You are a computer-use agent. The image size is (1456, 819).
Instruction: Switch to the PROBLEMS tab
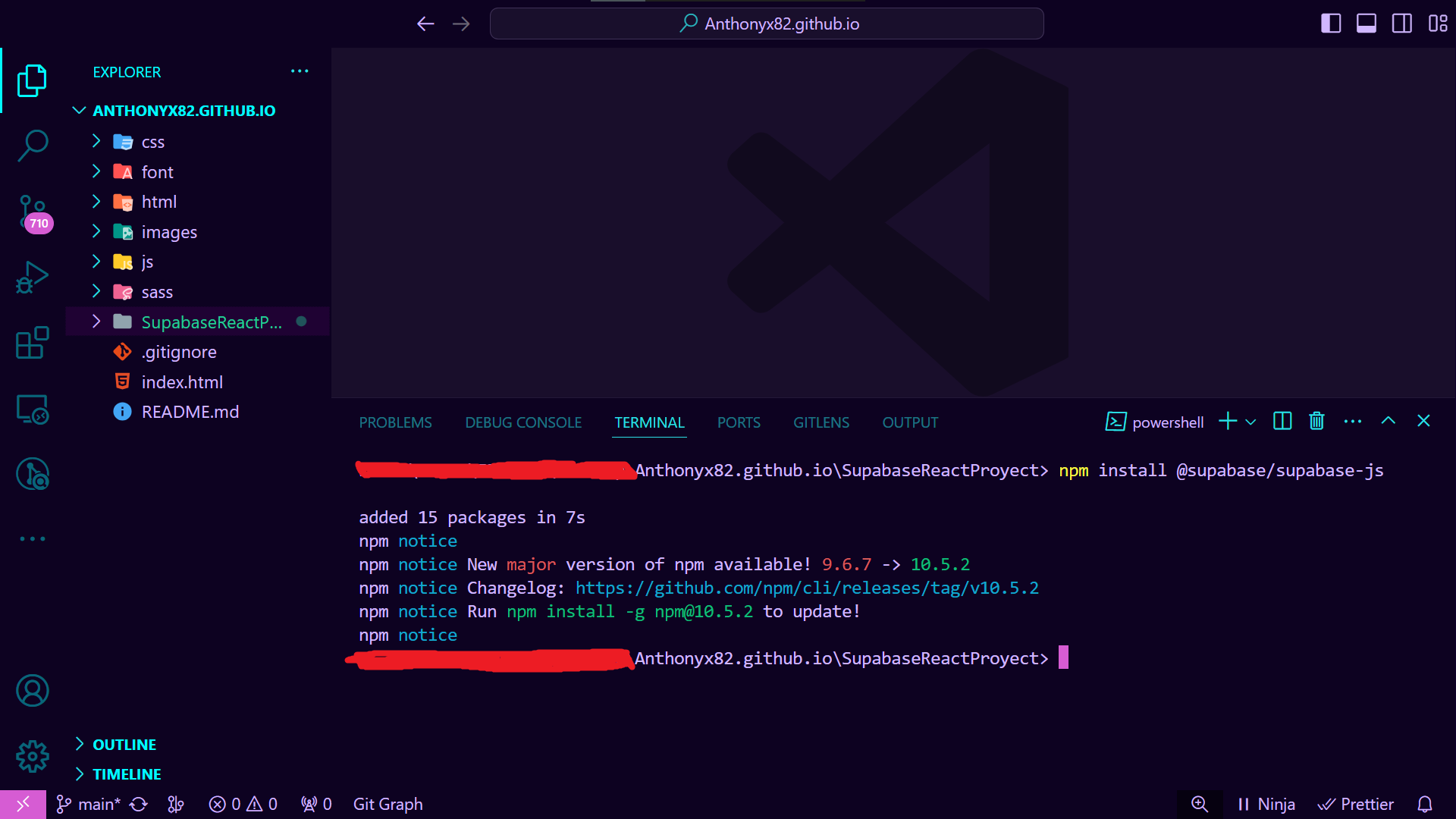[395, 422]
